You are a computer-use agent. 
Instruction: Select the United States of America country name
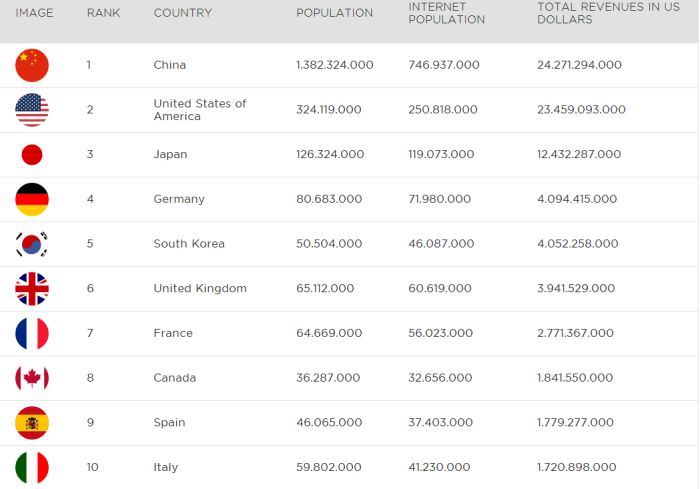coord(199,110)
